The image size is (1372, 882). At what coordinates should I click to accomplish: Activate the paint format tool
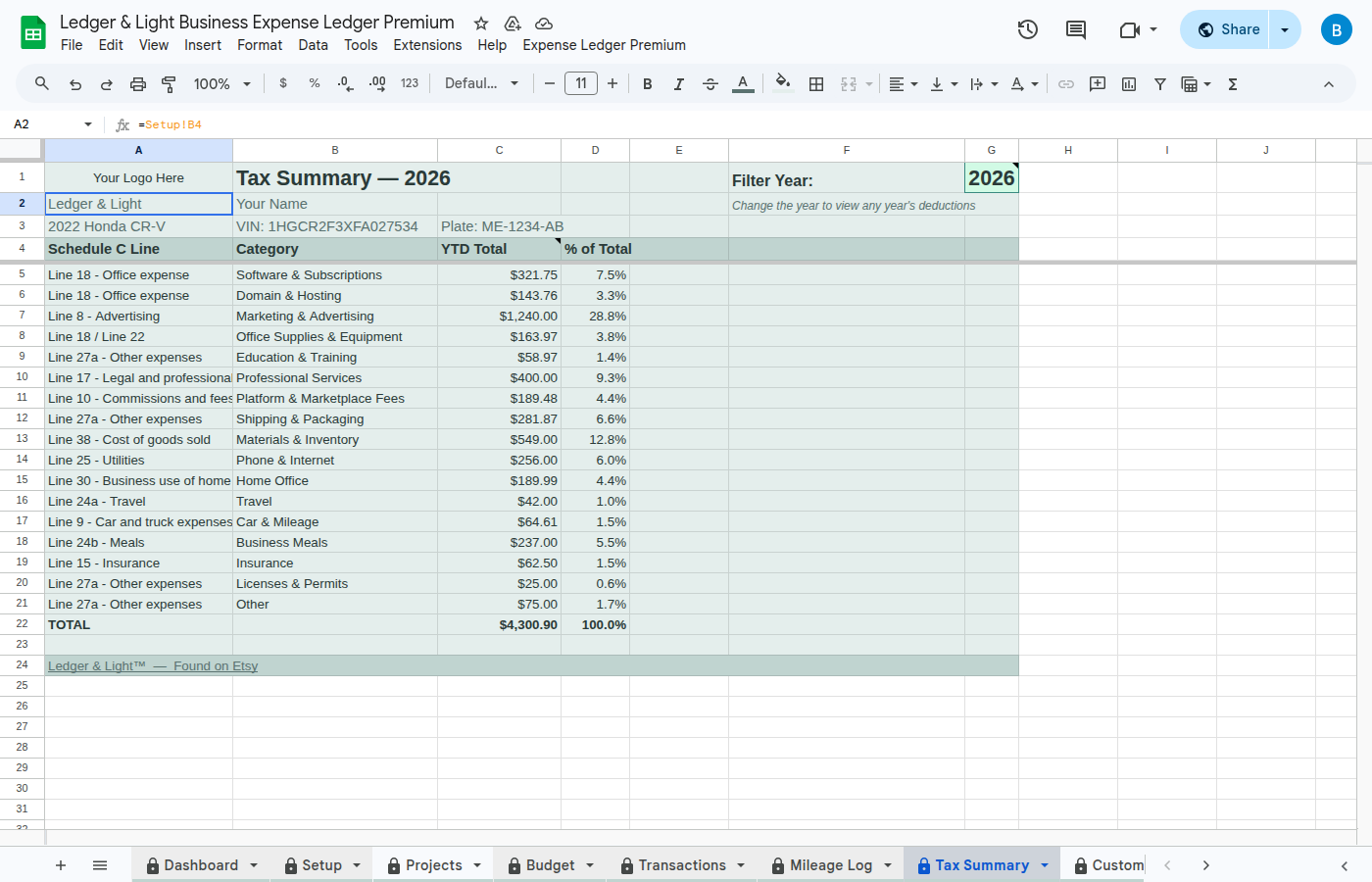[169, 84]
